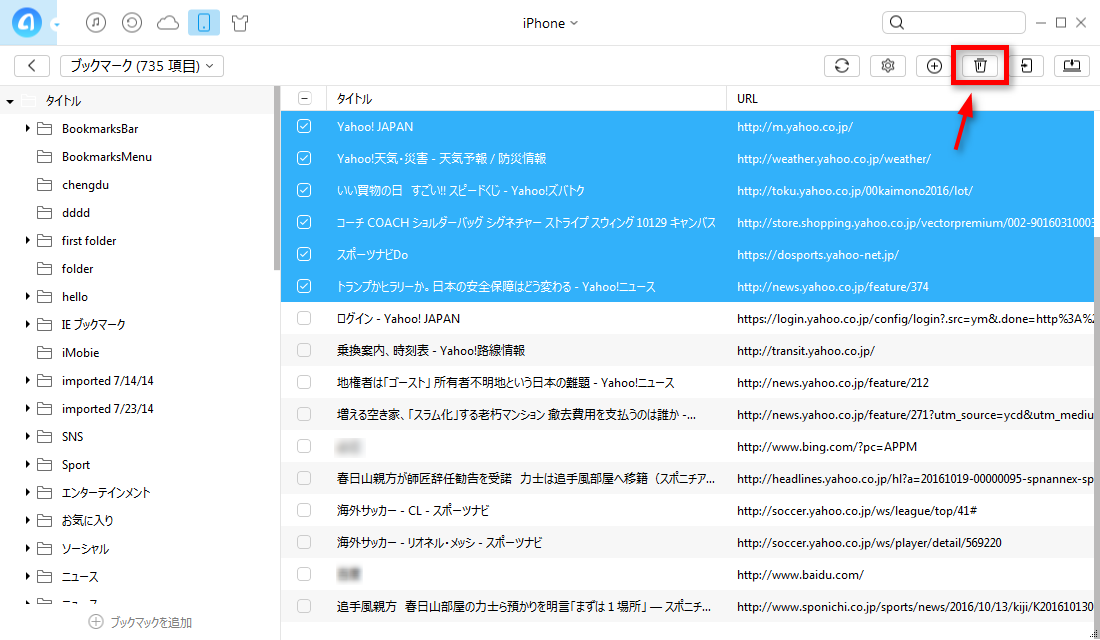Click http://transit.yahoo.co.jp/ URL cell
The height and width of the screenshot is (640, 1100).
tap(805, 350)
